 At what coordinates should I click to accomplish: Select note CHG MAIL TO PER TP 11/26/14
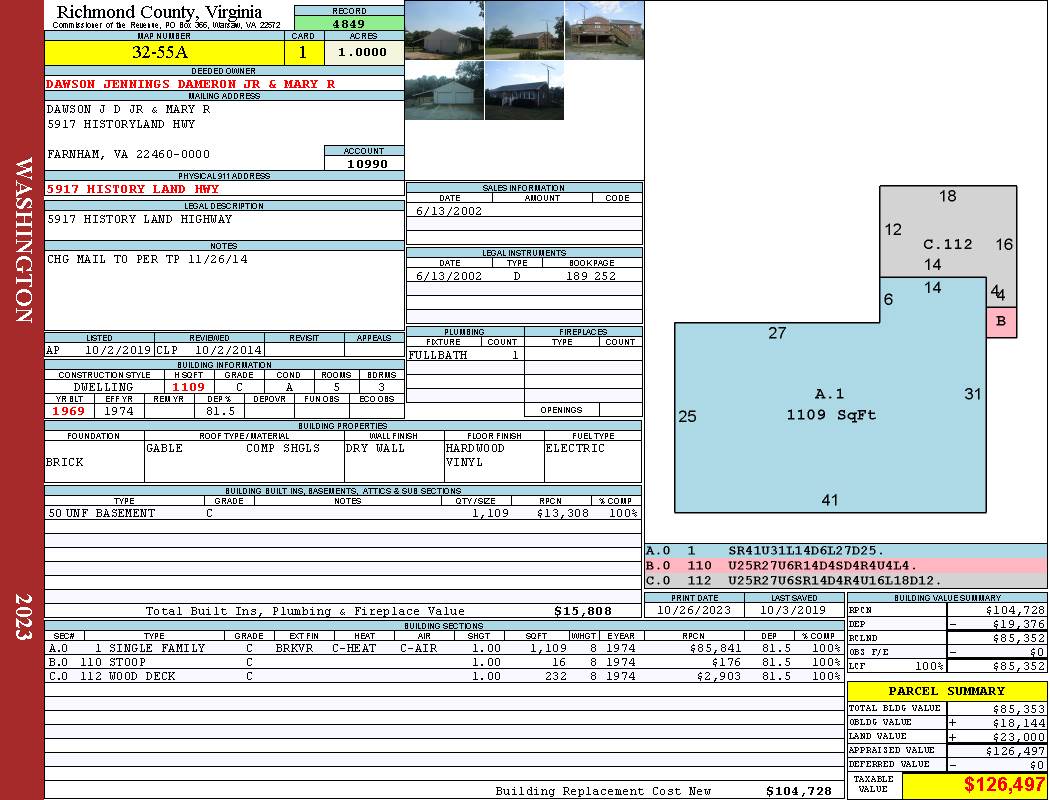click(147, 259)
